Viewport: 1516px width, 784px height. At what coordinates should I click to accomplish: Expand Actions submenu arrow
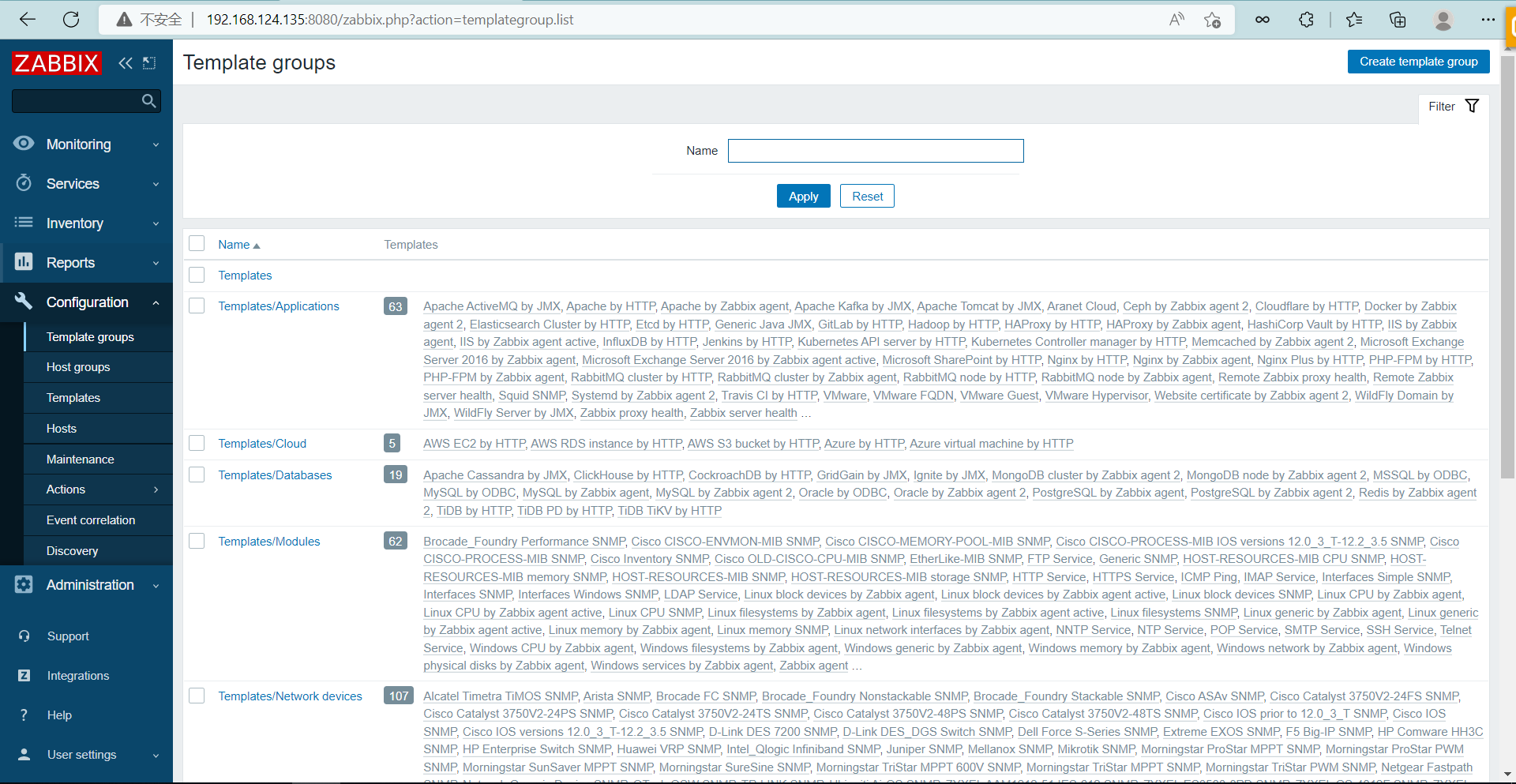(x=156, y=490)
